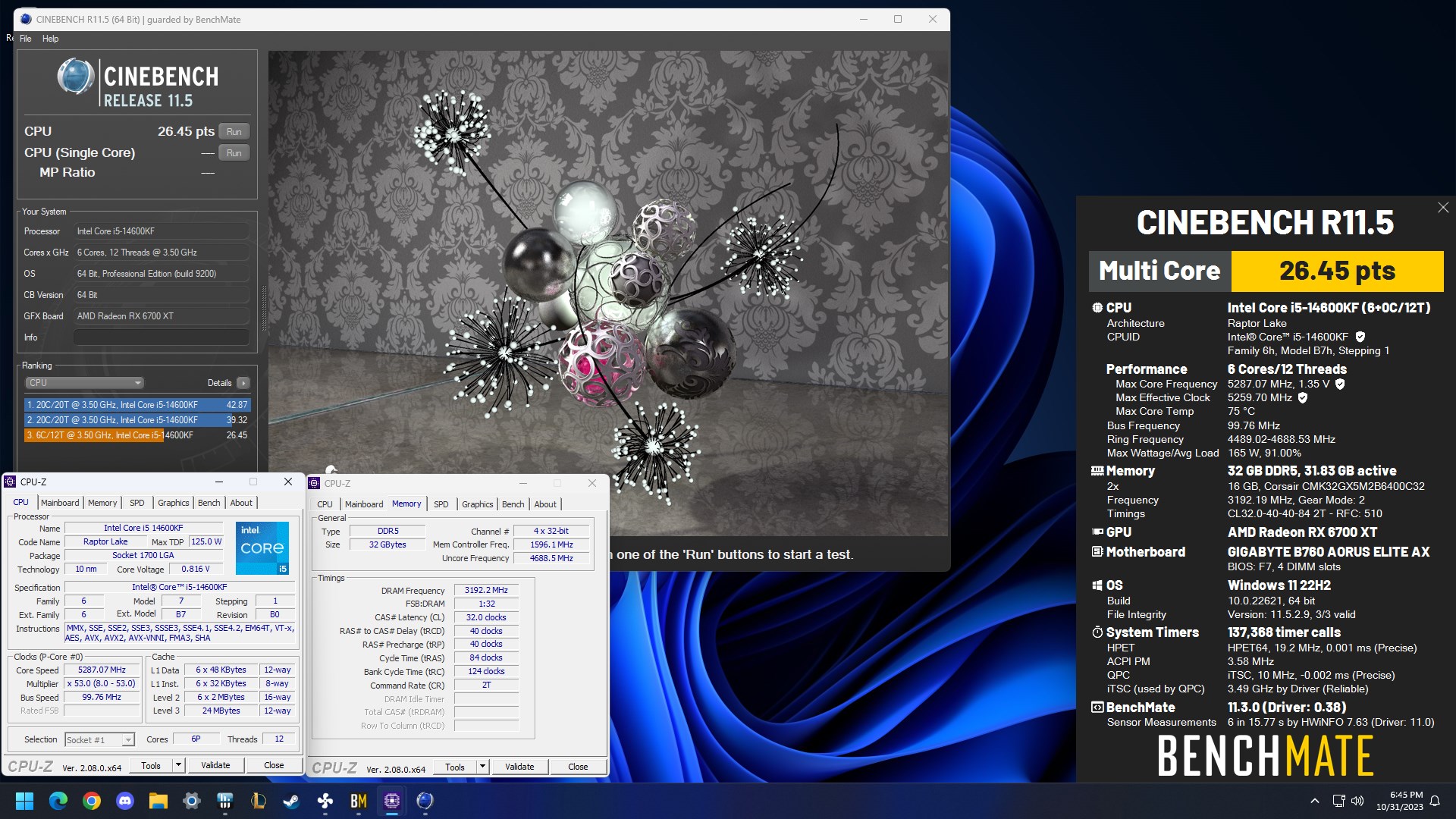The image size is (1456, 819).
Task: Launch Microsoft Edge from taskbar
Action: 58,801
